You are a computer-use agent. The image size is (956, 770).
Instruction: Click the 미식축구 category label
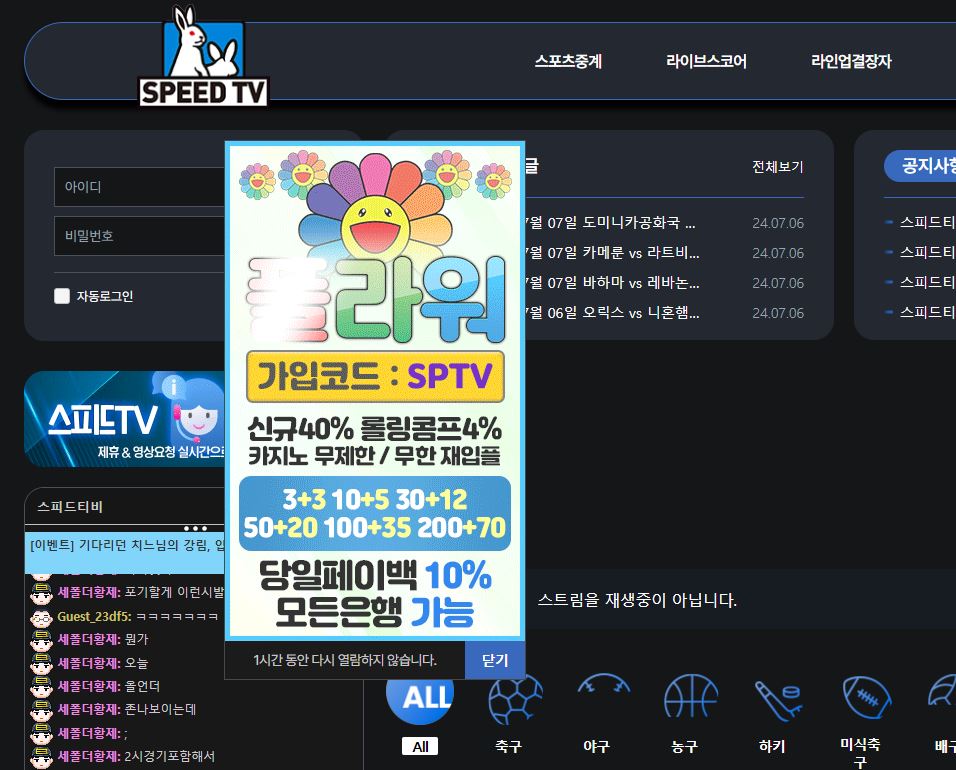[x=860, y=753]
